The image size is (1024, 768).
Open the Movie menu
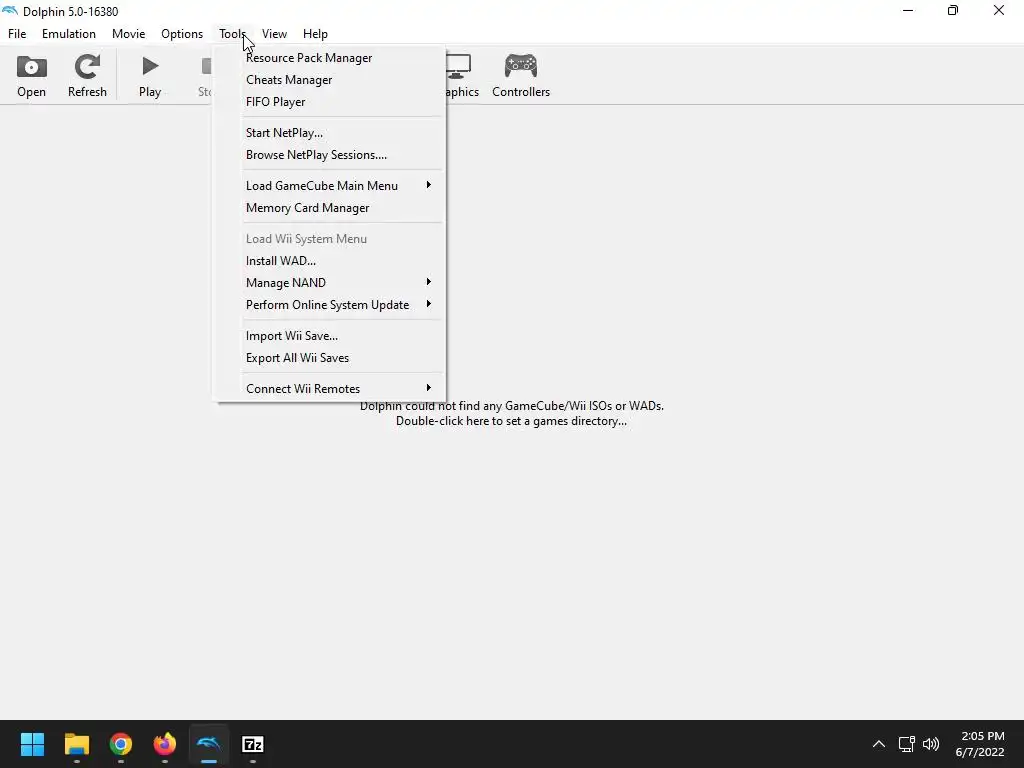click(128, 34)
